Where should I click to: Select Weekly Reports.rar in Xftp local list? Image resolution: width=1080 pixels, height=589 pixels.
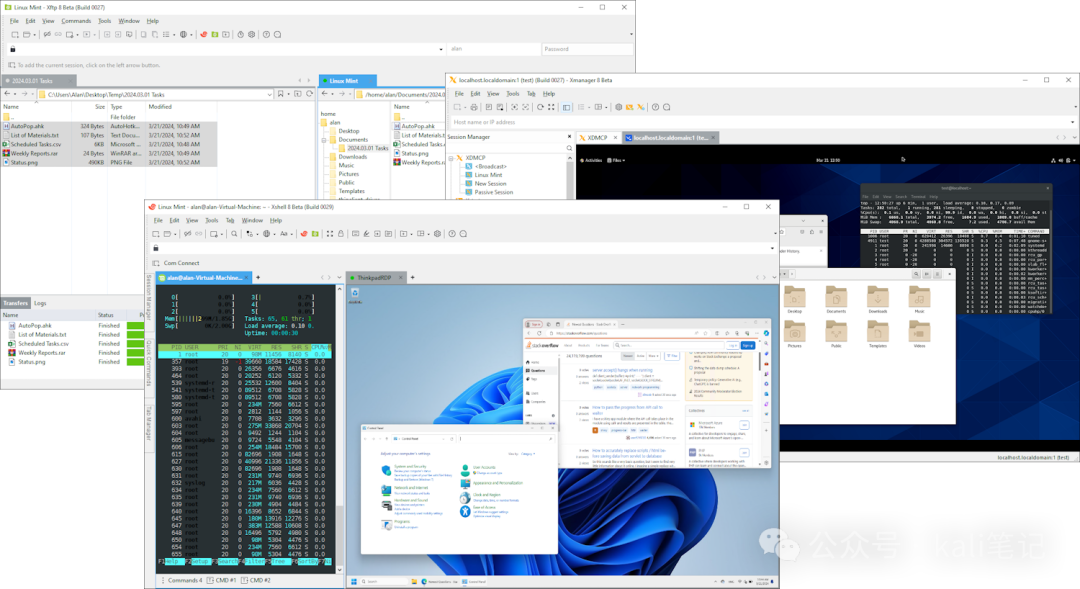click(x=34, y=154)
